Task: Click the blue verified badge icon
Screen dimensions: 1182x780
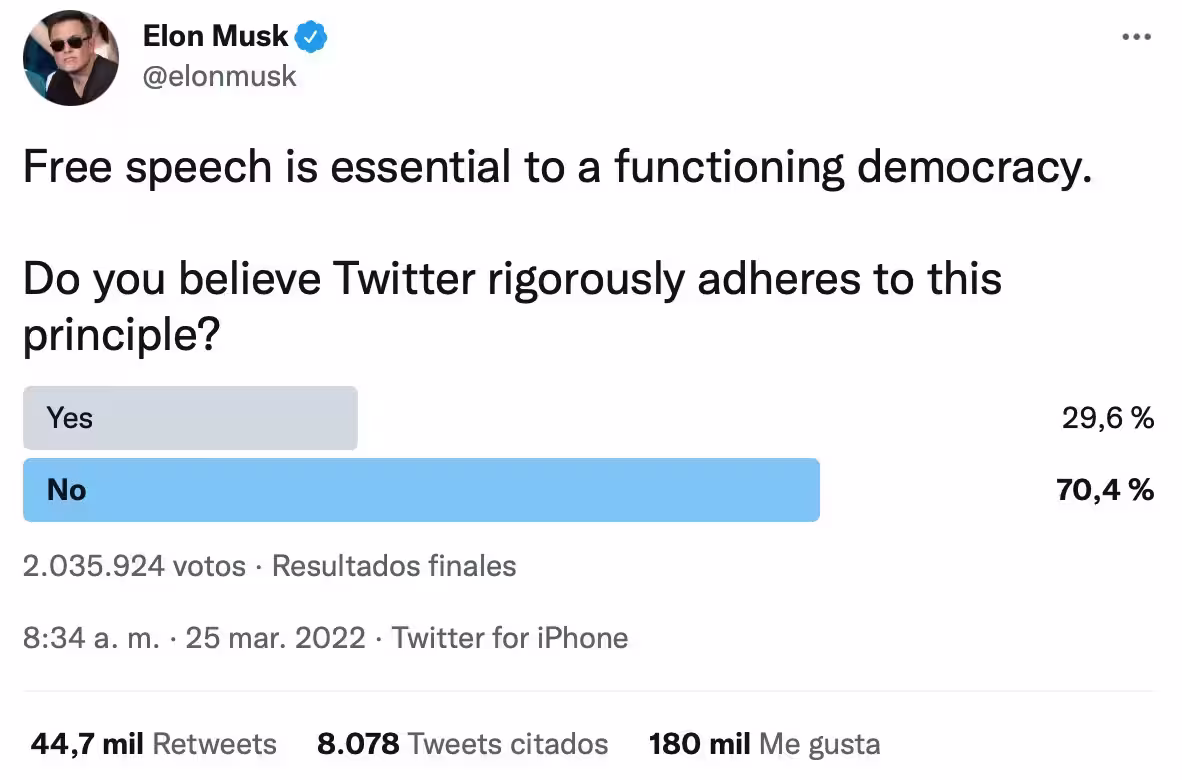Action: 311,36
